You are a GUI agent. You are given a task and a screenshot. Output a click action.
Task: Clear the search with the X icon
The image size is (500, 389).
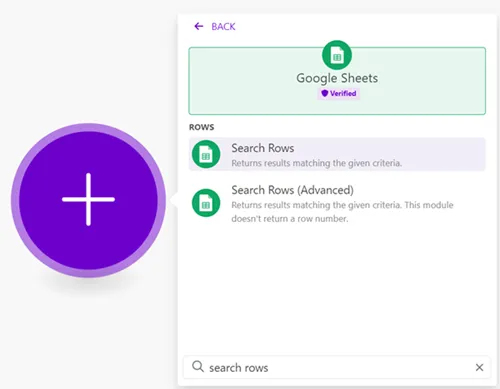coord(479,367)
